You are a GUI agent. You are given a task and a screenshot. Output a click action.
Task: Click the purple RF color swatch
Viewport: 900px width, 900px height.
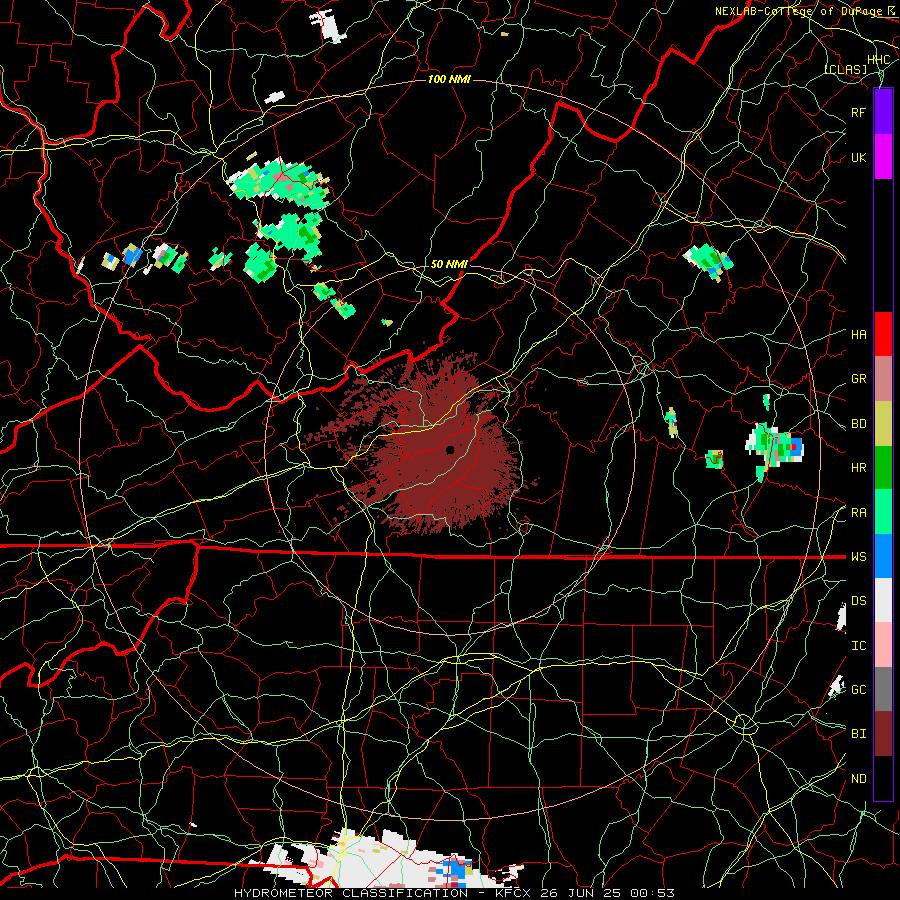(883, 112)
